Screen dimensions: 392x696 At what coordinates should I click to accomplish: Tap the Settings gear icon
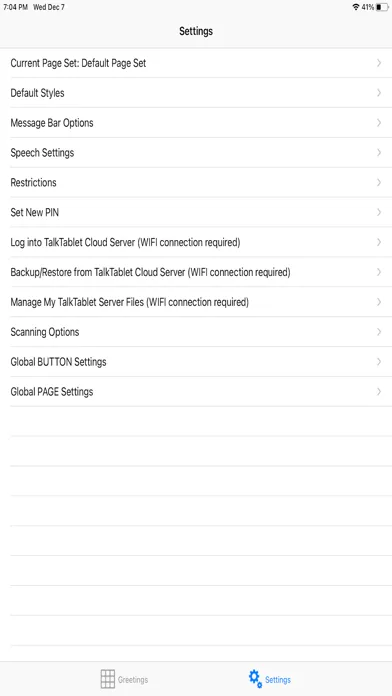coord(255,679)
